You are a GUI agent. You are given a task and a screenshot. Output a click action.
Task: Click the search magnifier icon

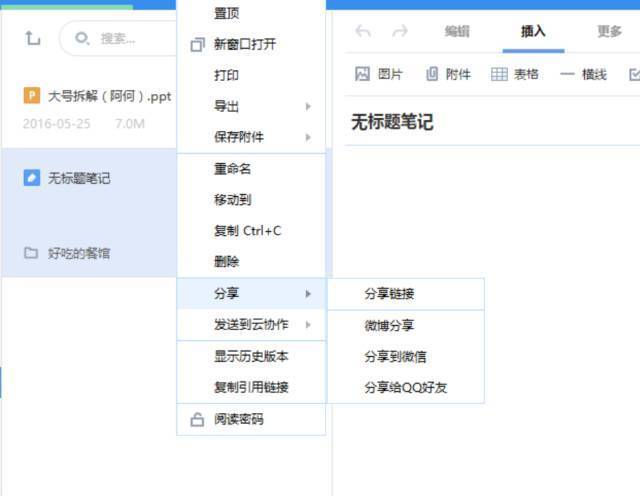pyautogui.click(x=82, y=38)
